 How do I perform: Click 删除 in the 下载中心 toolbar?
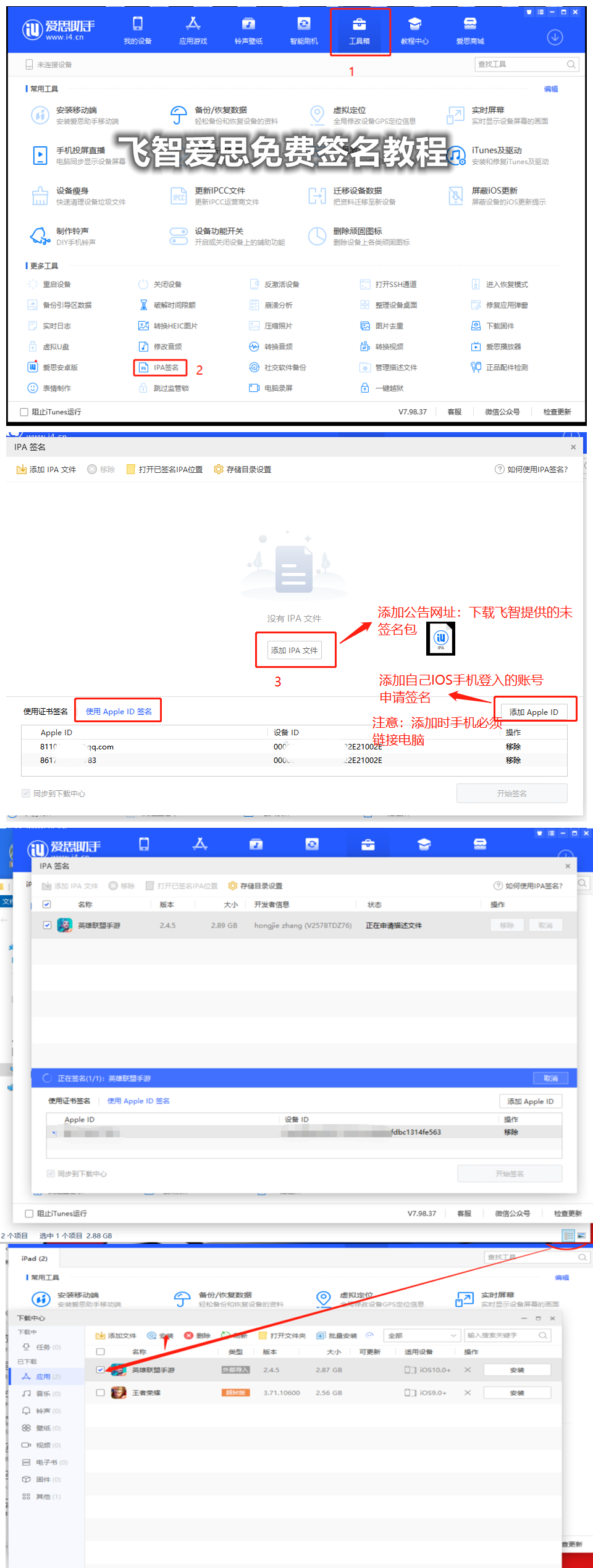point(198,1335)
